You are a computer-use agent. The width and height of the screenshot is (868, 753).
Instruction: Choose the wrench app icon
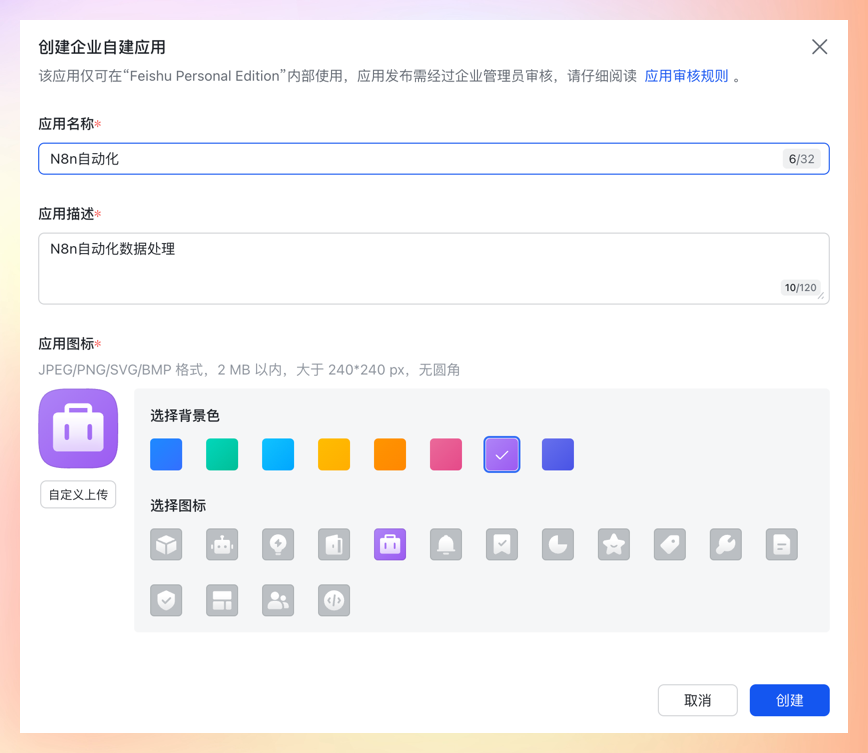coord(726,544)
